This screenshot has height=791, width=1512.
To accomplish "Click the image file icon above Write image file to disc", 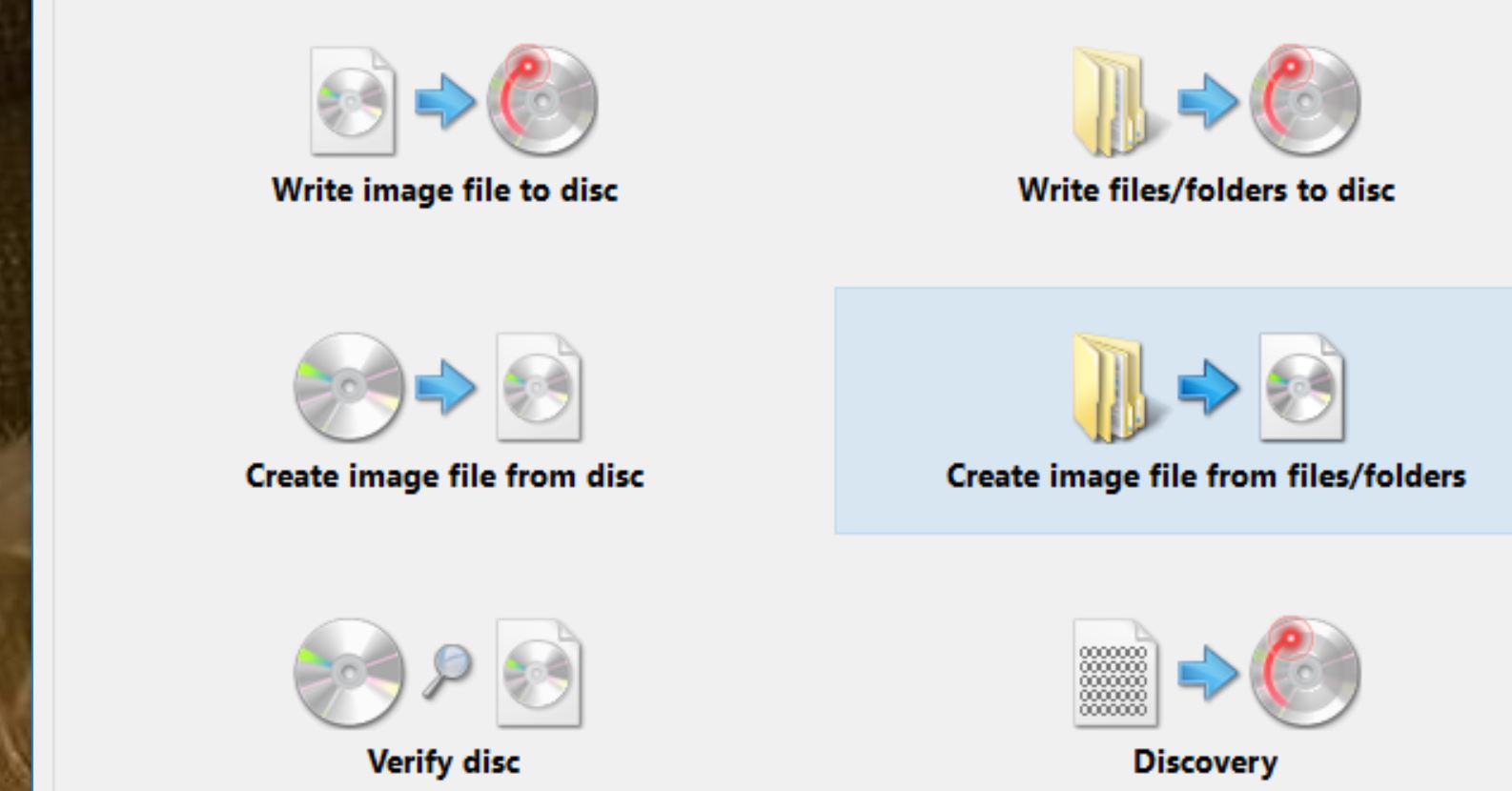I will tap(352, 101).
